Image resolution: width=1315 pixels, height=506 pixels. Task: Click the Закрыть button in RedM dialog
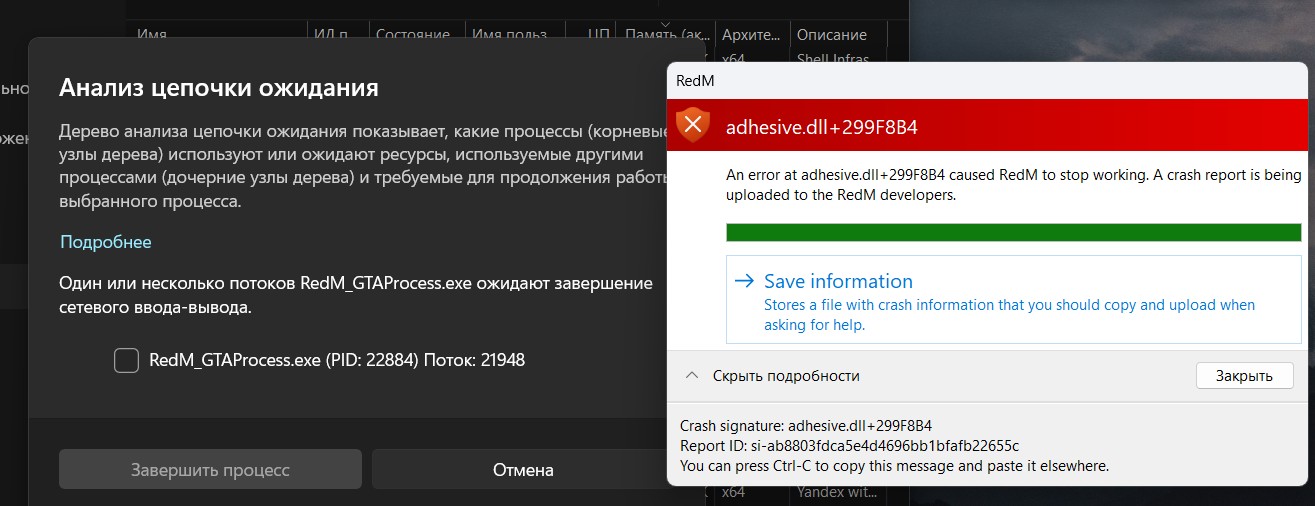[x=1244, y=376]
